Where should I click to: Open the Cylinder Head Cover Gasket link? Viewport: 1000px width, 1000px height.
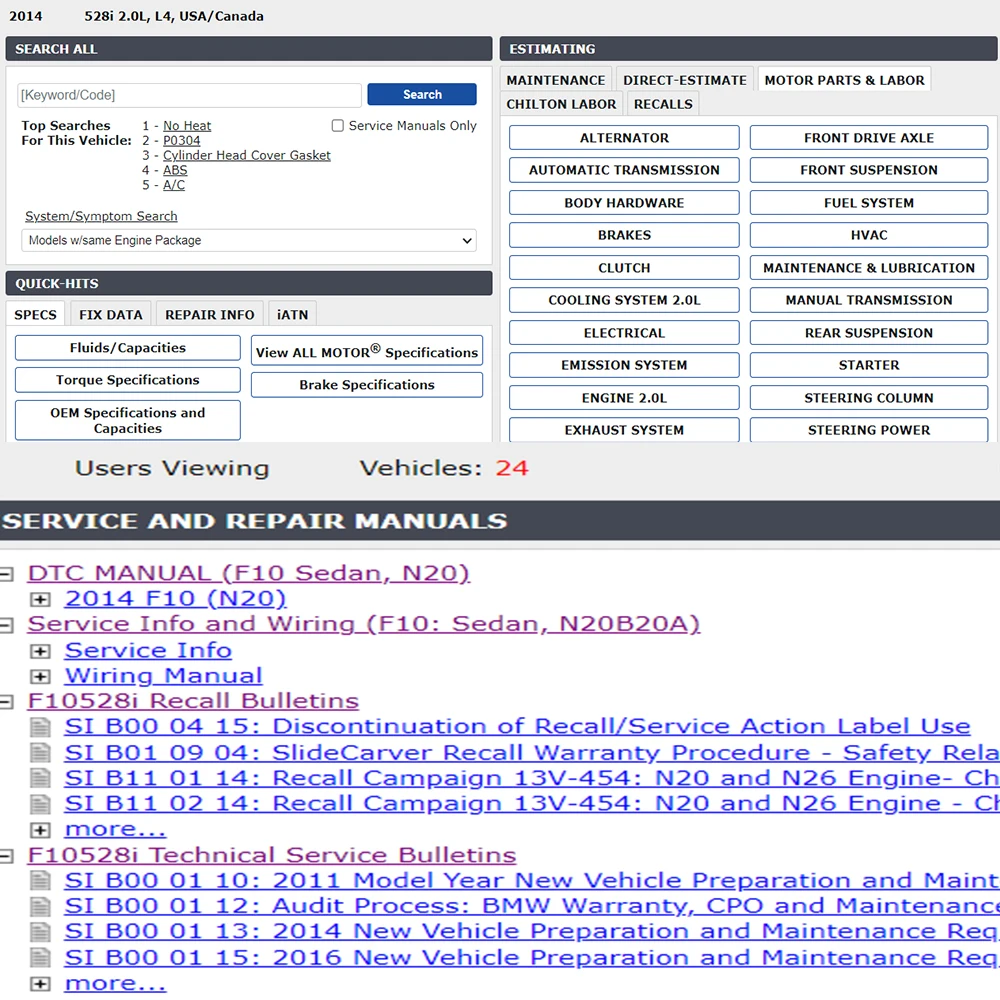247,155
